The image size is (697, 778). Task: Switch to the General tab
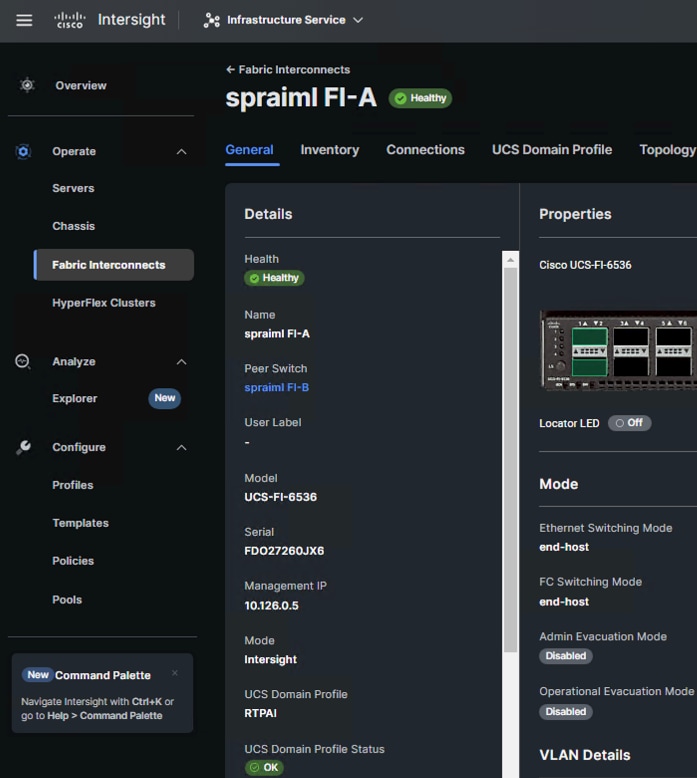249,150
